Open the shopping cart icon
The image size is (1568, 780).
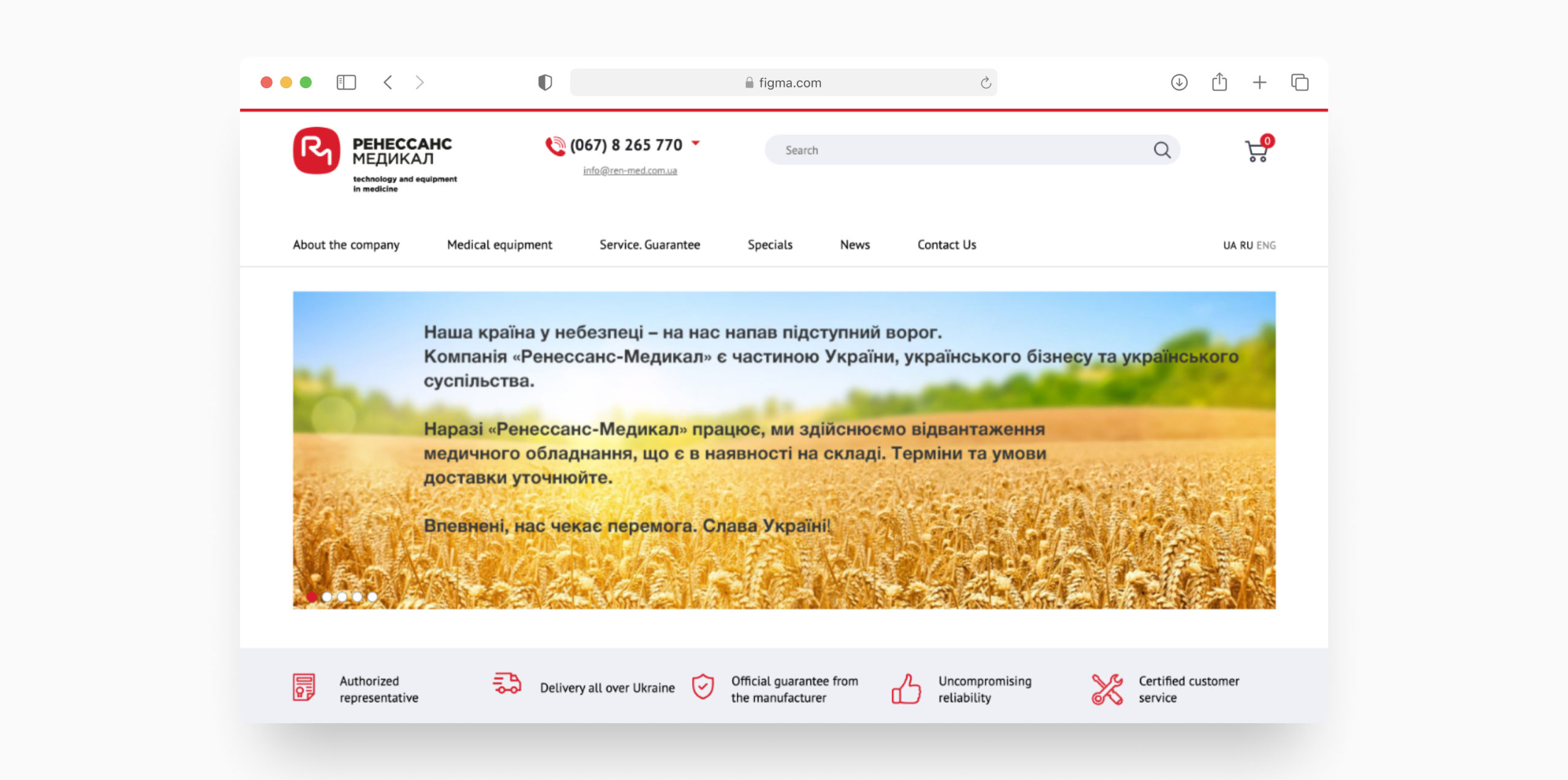tap(1257, 150)
